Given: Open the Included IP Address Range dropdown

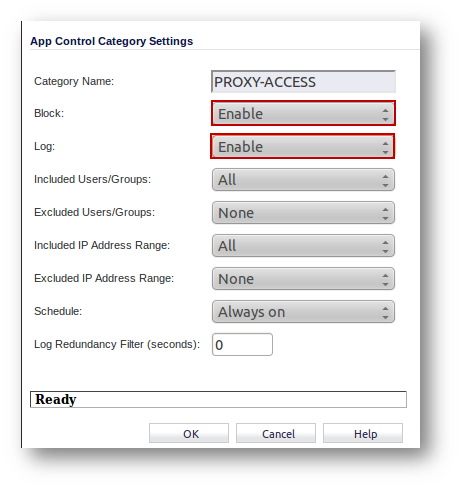Looking at the screenshot, I should coord(303,246).
